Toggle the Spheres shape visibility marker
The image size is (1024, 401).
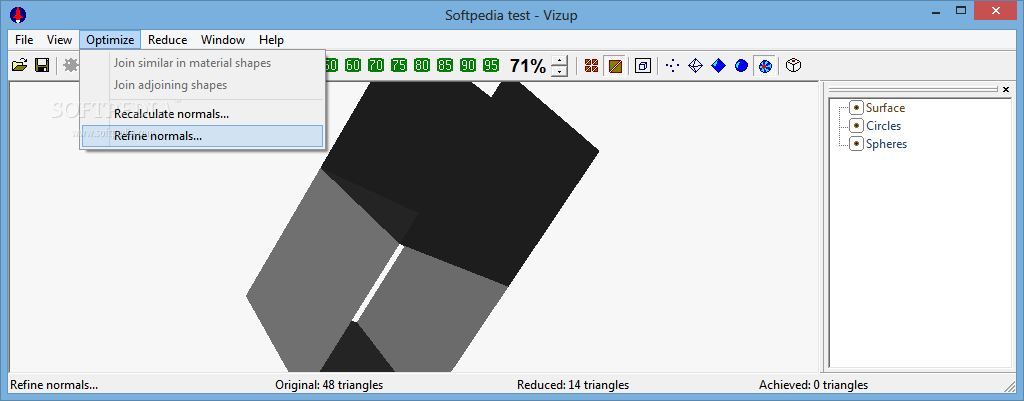click(x=856, y=144)
